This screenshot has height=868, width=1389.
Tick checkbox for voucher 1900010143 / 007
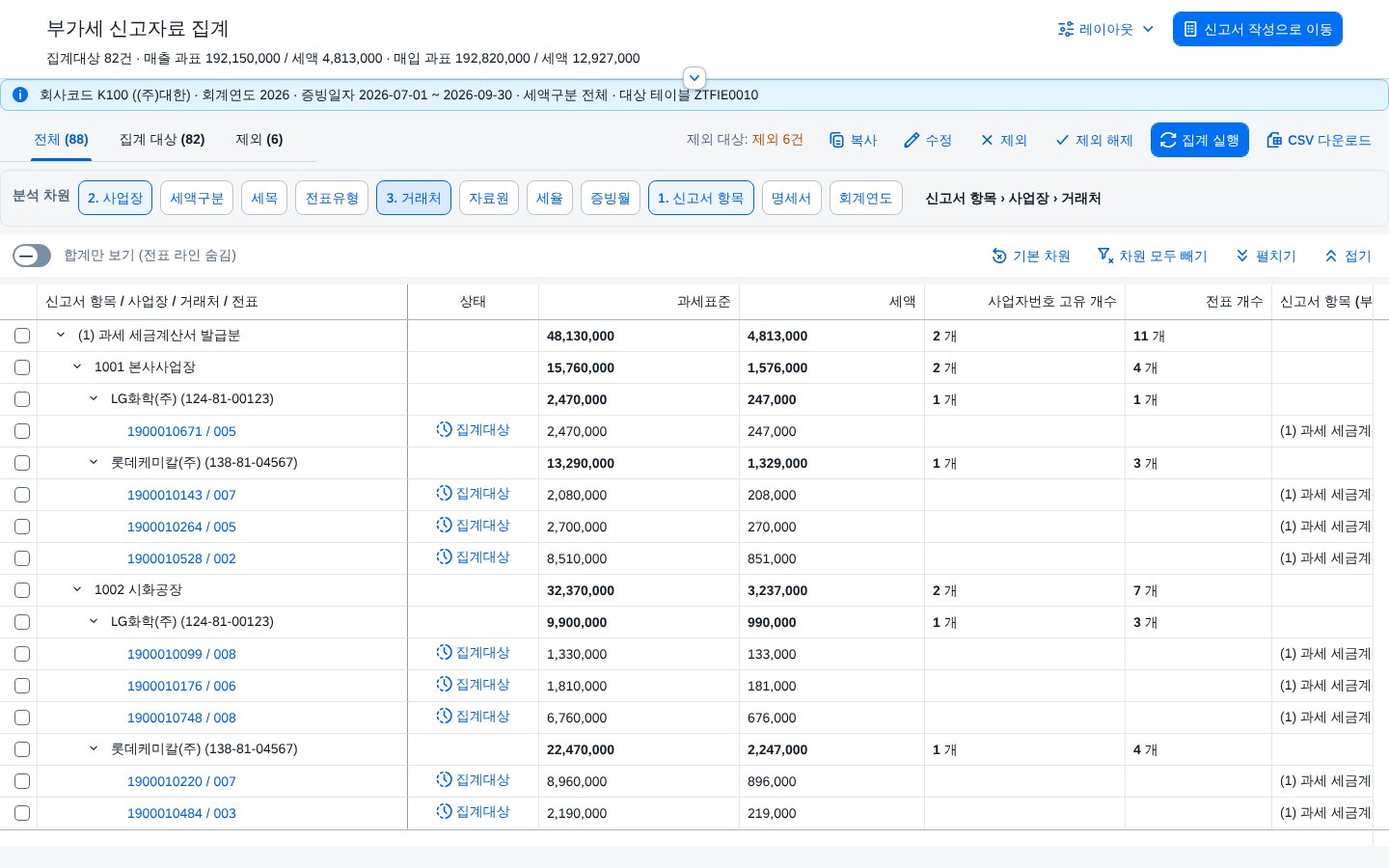(x=22, y=495)
